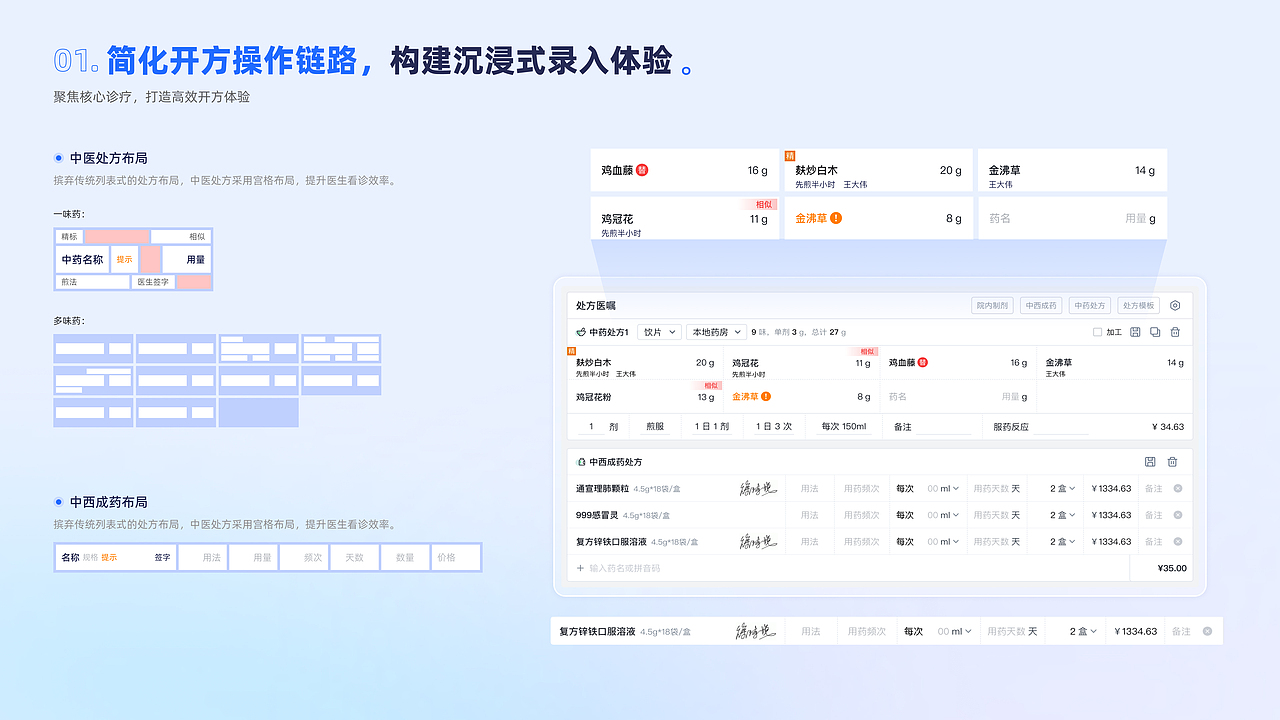Image resolution: width=1280 pixels, height=720 pixels.
Task: Delete the 中西成药处方 section using its trash icon
Action: 1172,461
